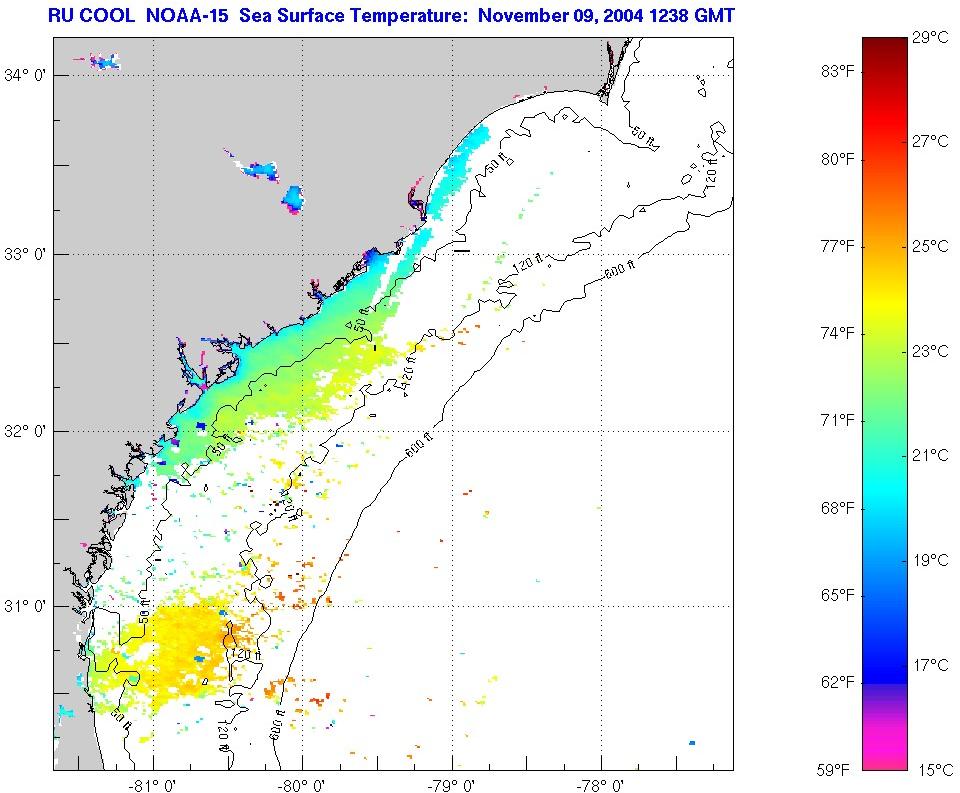960x793 pixels.
Task: Pick the 21°C colorbar label
Action: [x=930, y=455]
